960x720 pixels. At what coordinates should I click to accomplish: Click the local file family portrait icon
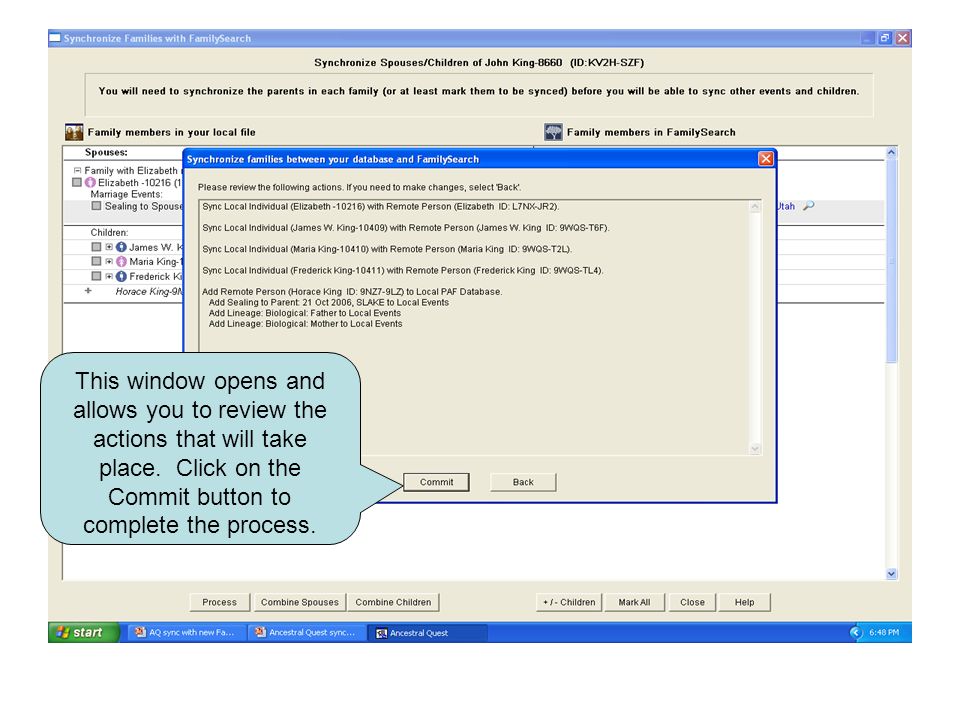pos(74,132)
